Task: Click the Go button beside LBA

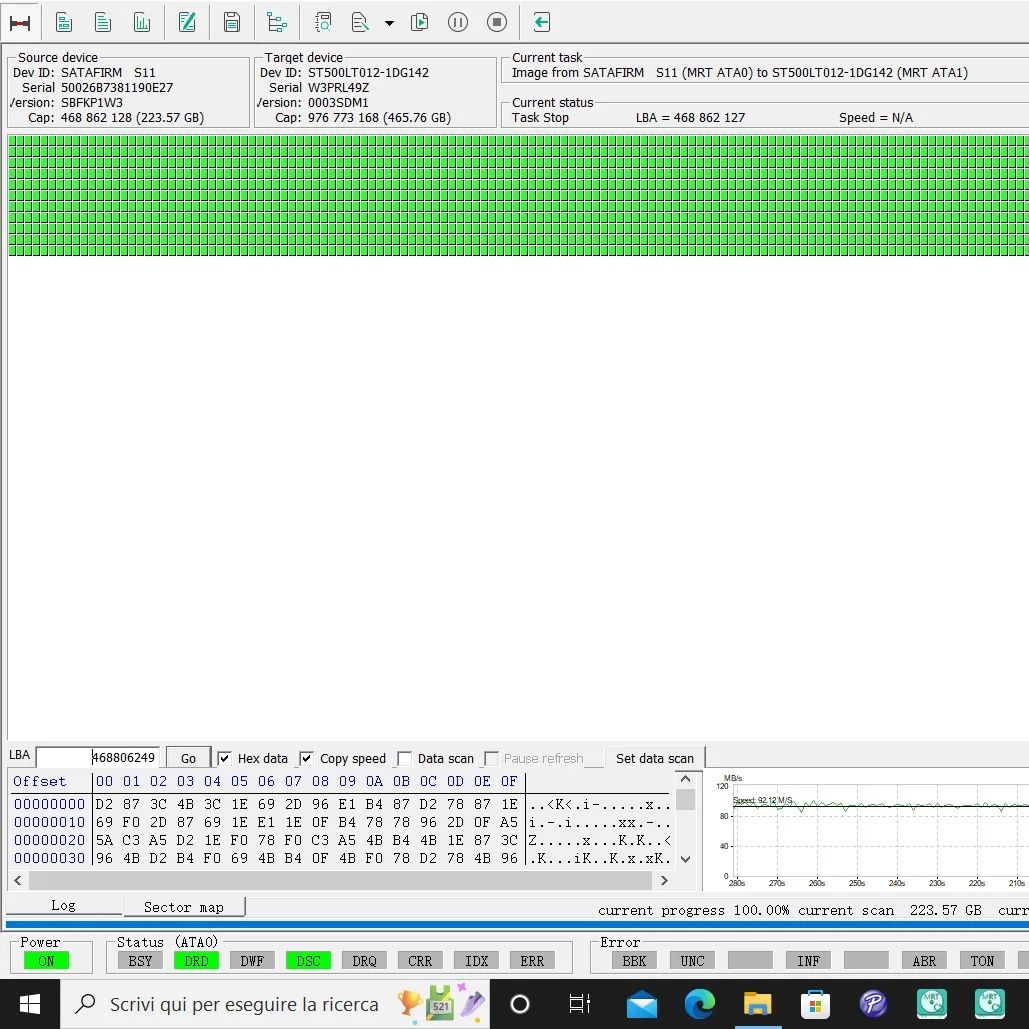Action: [188, 759]
